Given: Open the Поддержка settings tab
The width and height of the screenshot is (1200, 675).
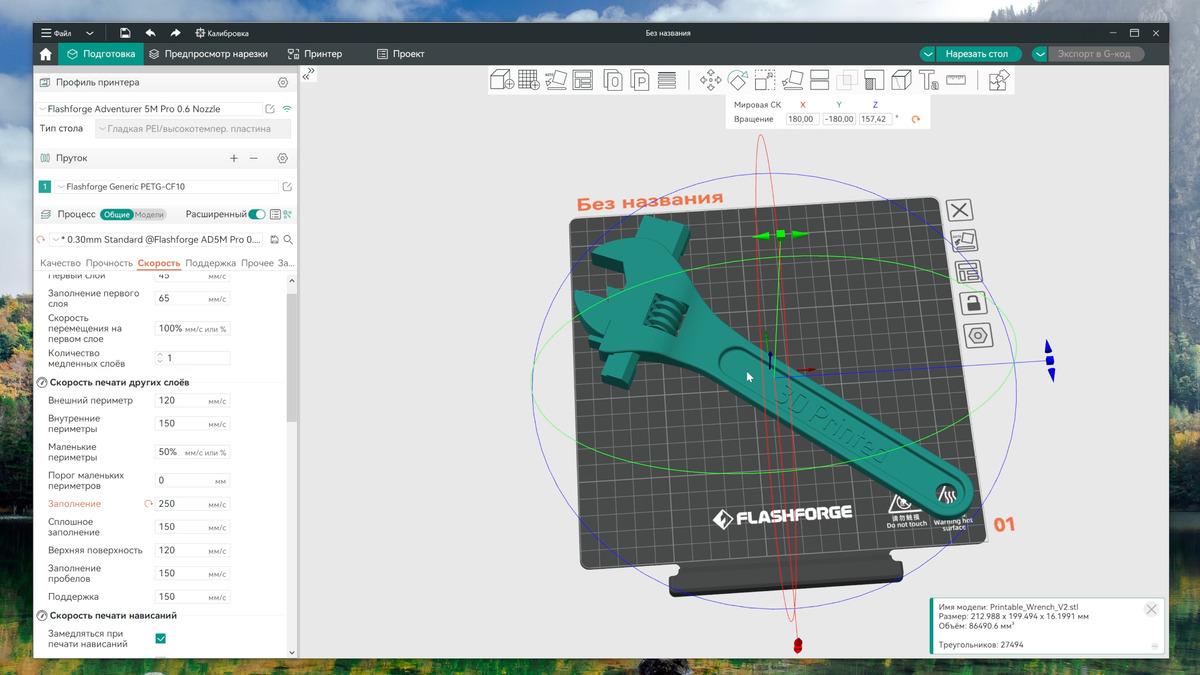Looking at the screenshot, I should coord(210,263).
